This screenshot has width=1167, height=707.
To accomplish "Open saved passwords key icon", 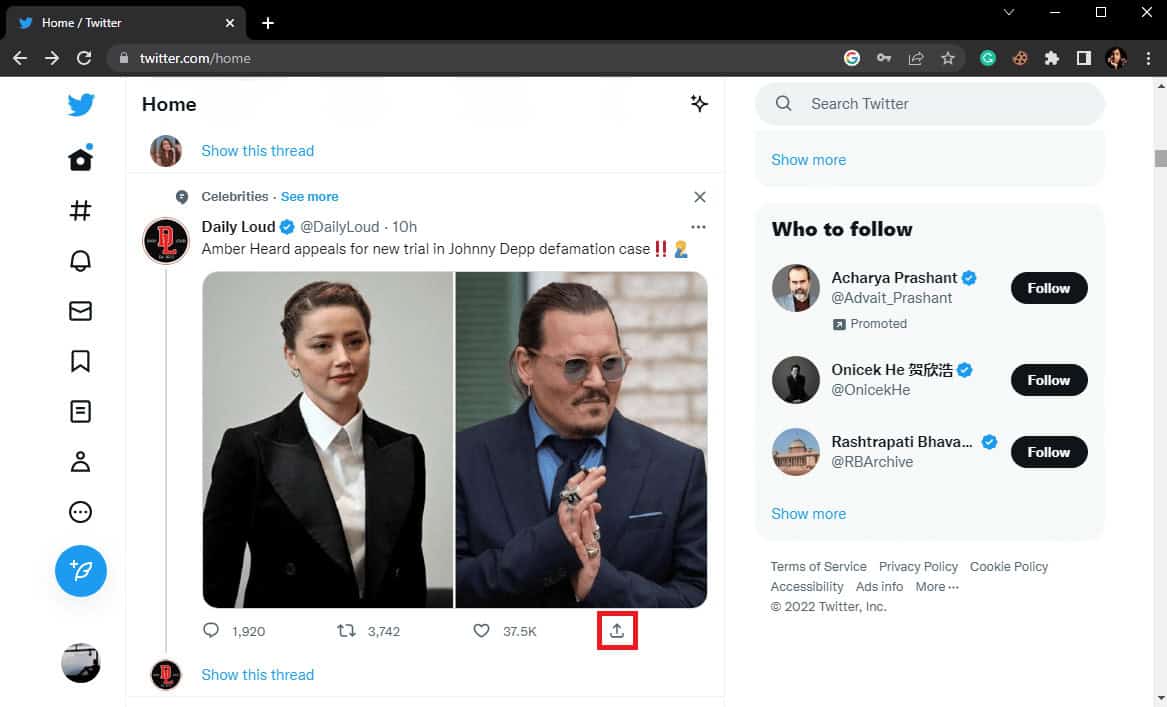I will 883,58.
